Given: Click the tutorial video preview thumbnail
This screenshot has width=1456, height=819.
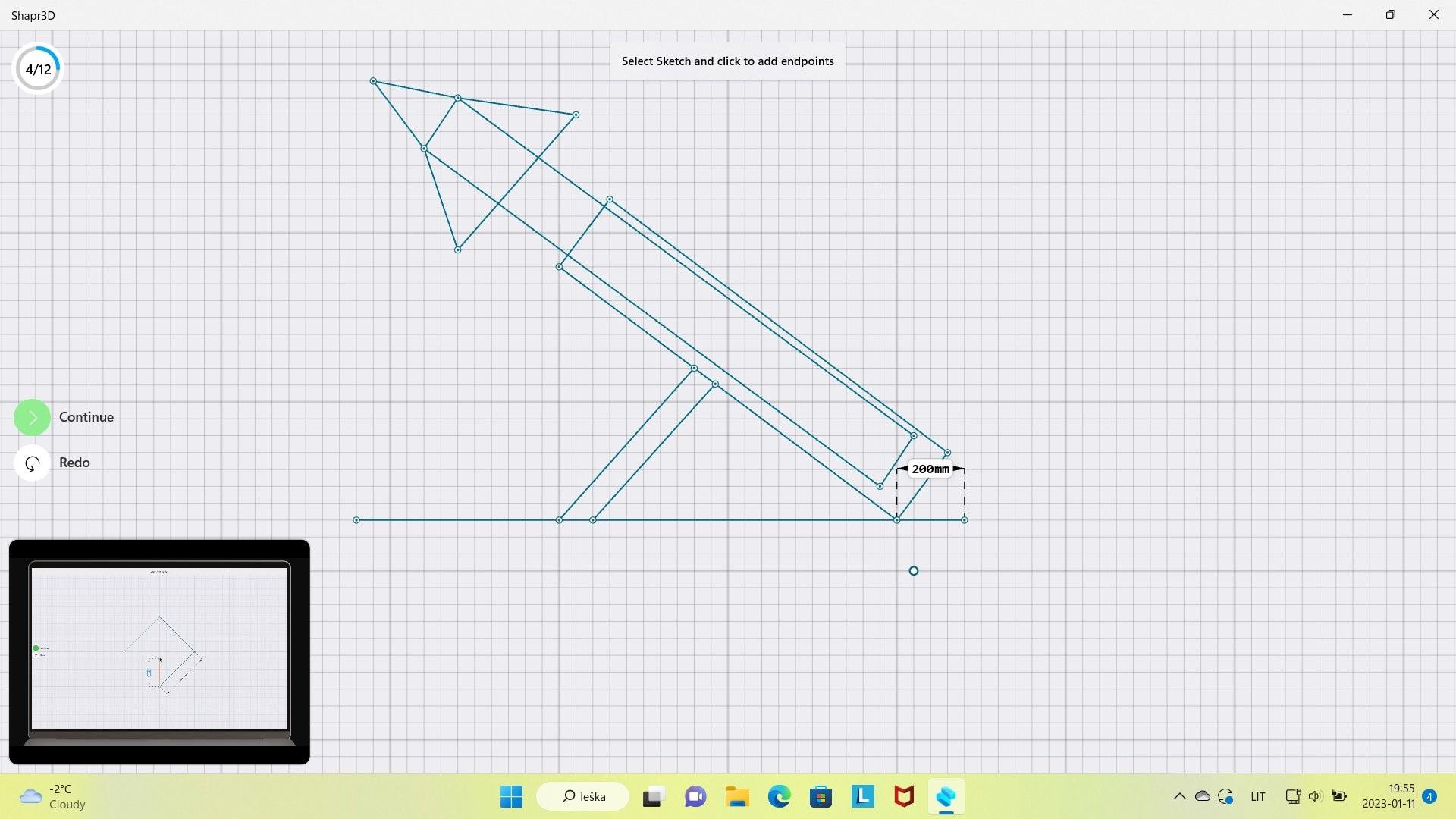Looking at the screenshot, I should [159, 651].
